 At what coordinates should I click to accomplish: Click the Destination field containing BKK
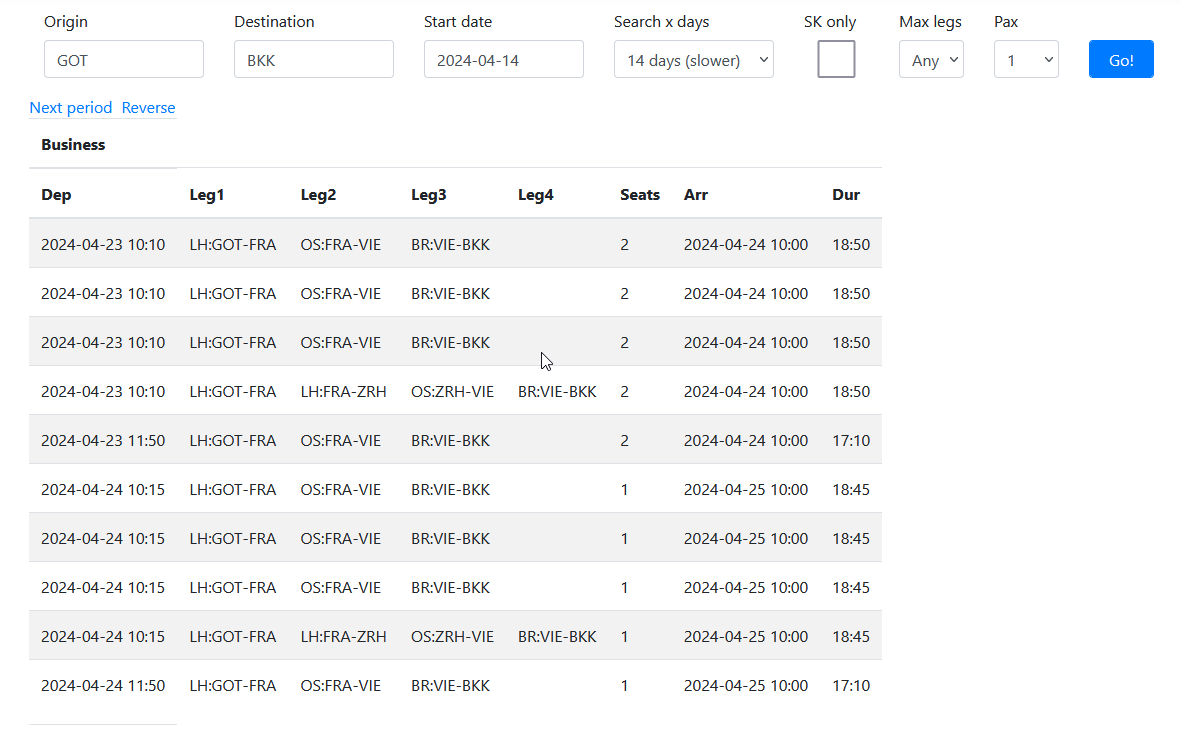(313, 59)
